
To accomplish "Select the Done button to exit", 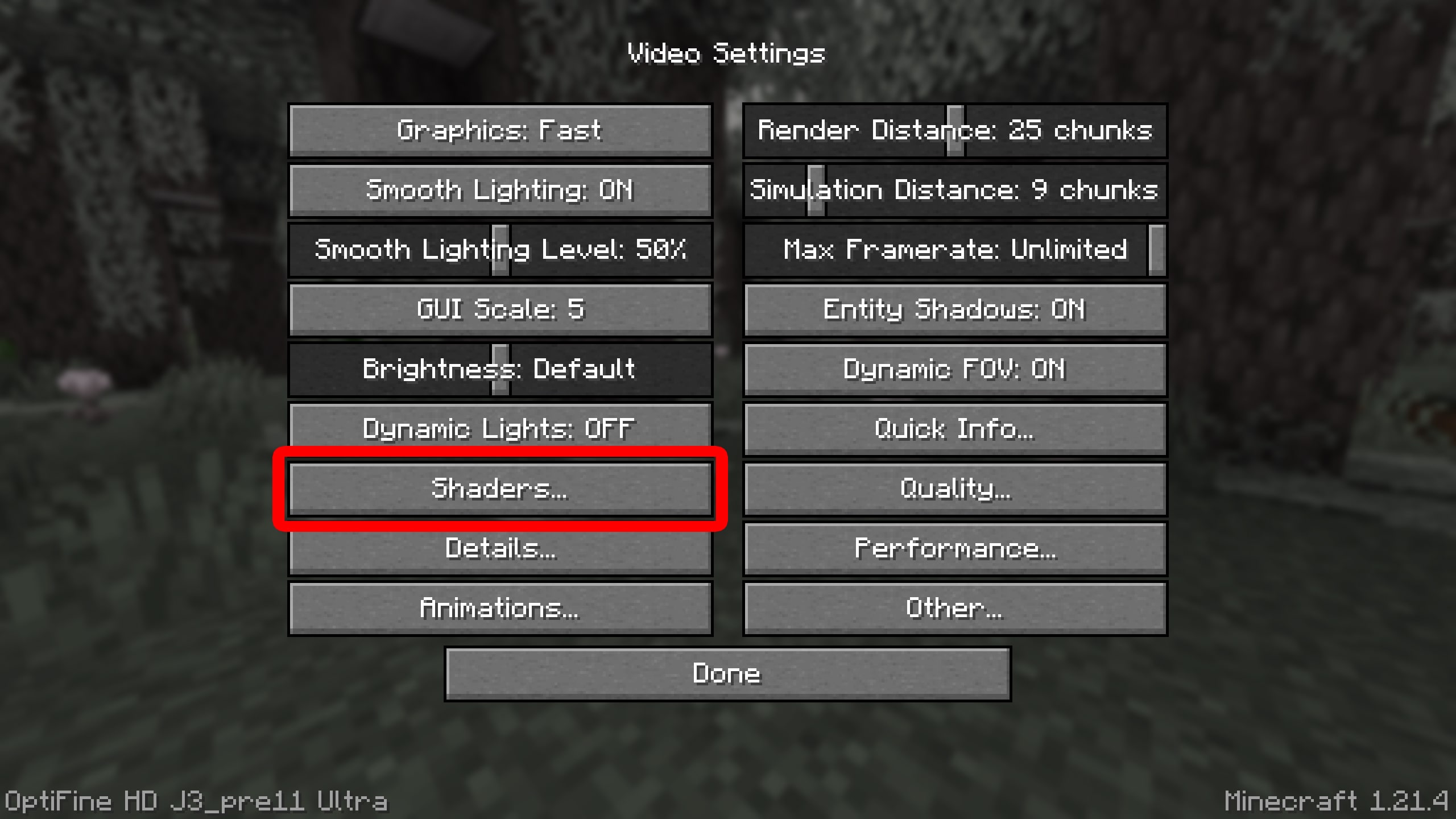I will [727, 672].
